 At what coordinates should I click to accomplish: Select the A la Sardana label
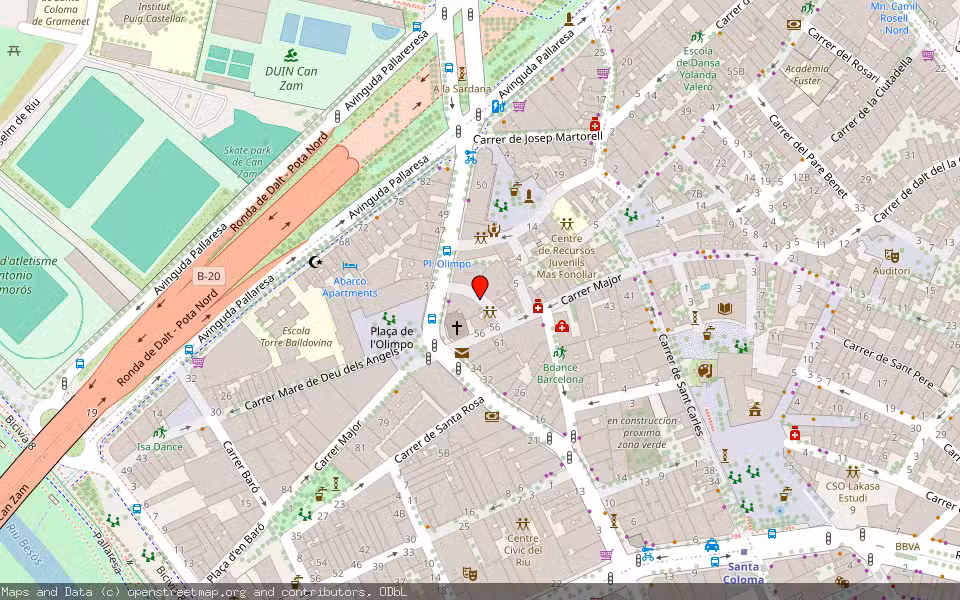pyautogui.click(x=462, y=89)
